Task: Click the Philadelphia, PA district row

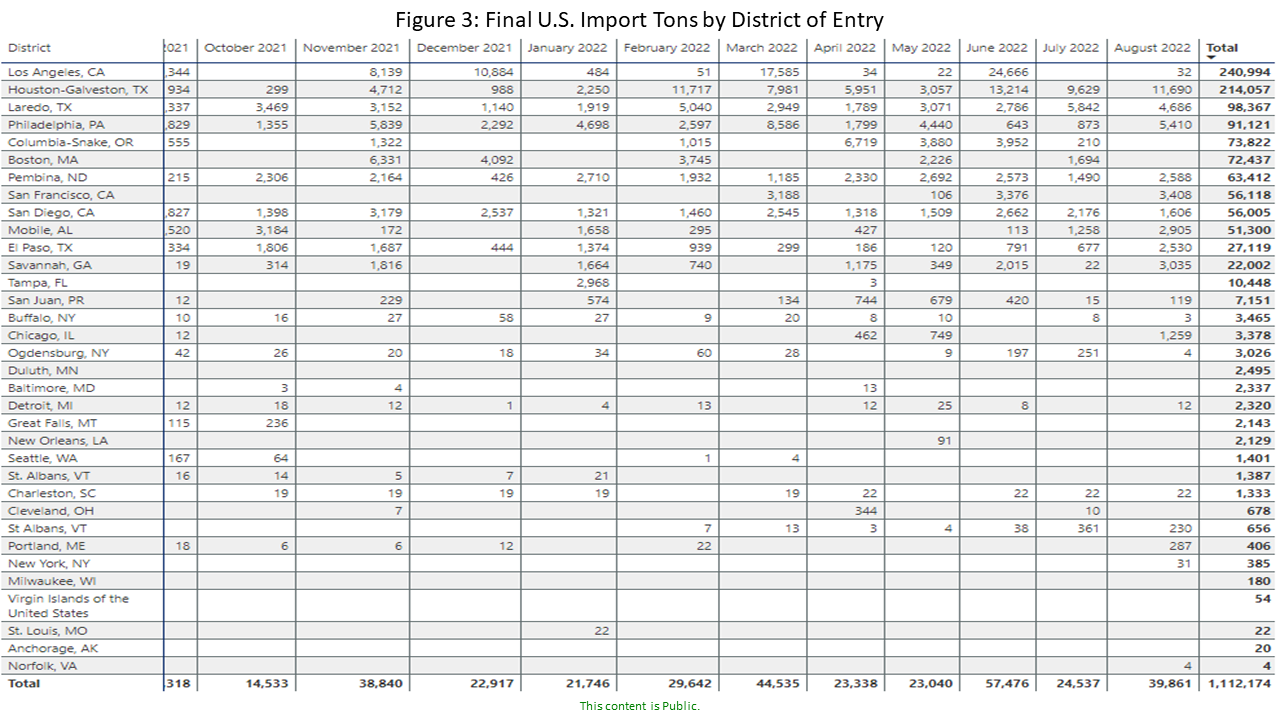Action: pyautogui.click(x=55, y=124)
